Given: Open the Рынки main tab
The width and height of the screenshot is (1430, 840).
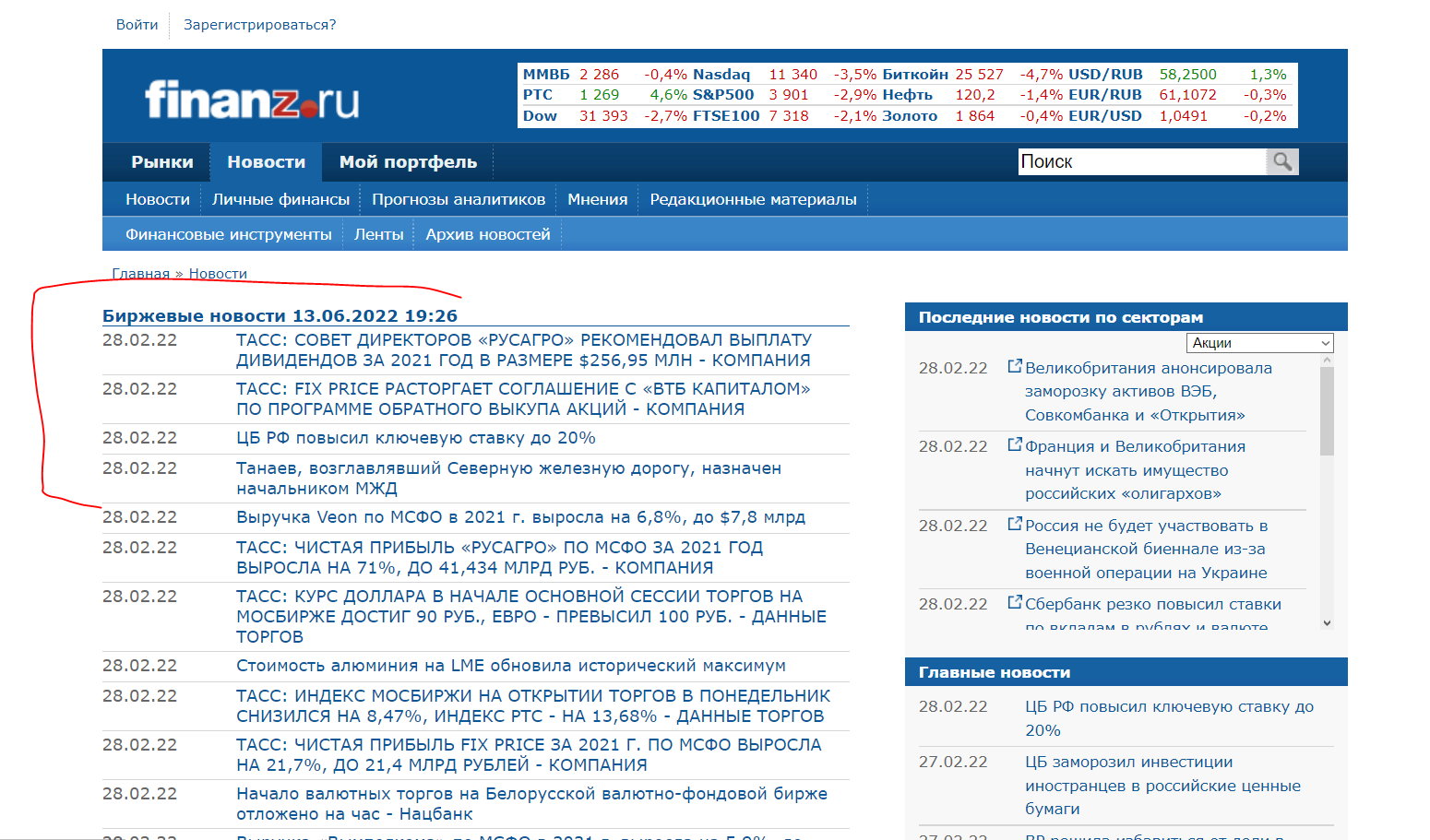Looking at the screenshot, I should pos(162,162).
